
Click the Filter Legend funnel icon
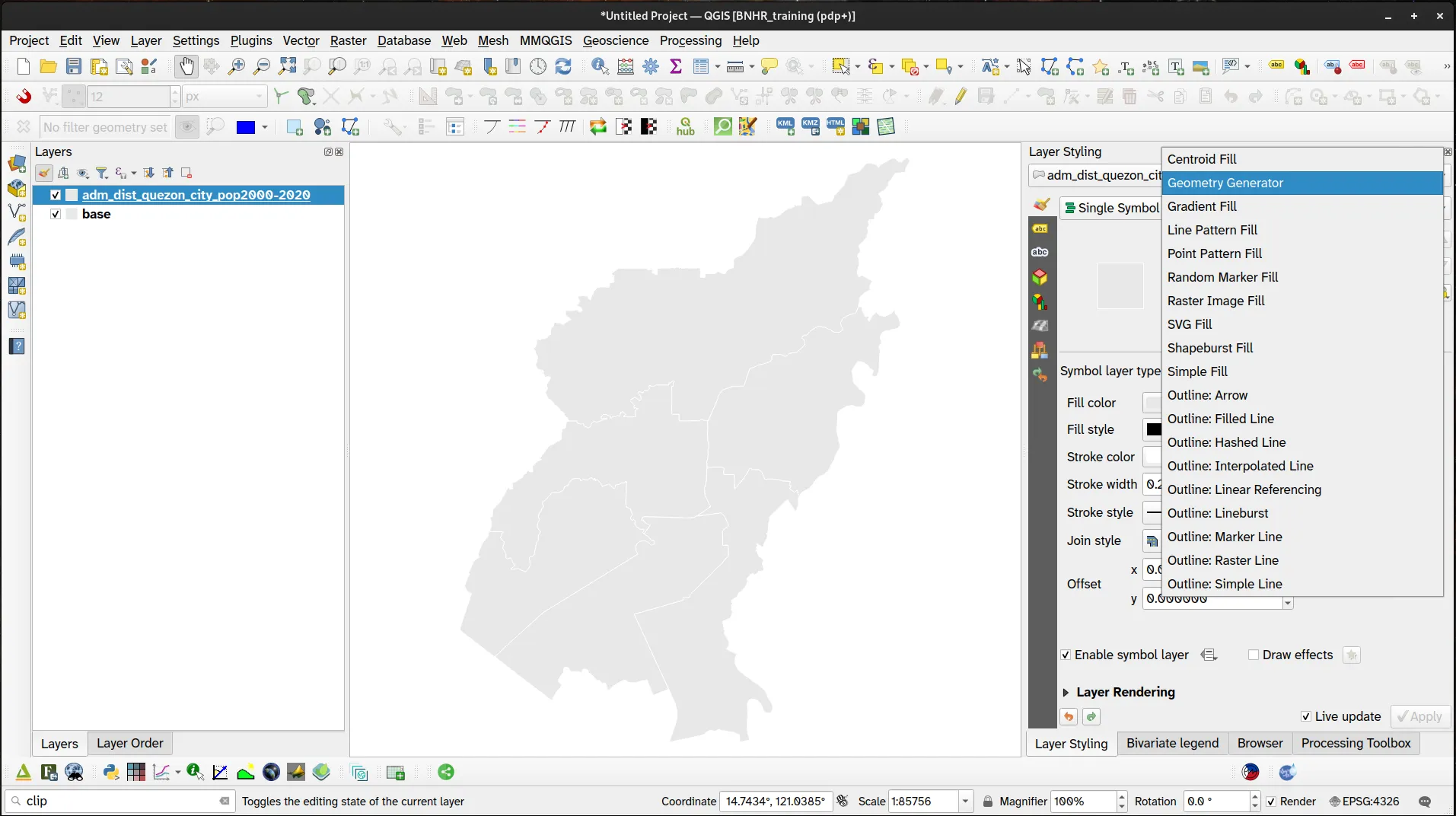[x=102, y=174]
